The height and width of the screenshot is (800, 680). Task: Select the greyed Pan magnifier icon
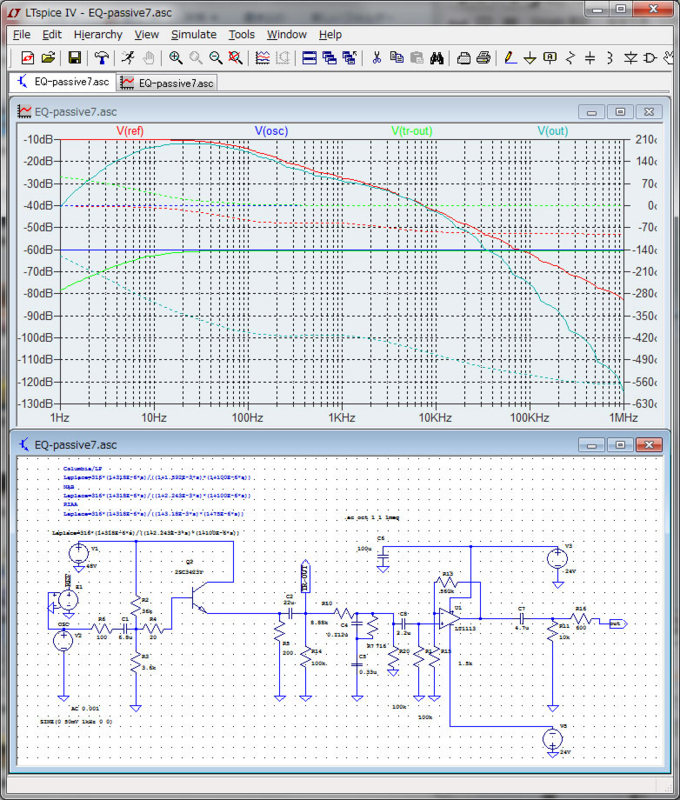coord(195,58)
